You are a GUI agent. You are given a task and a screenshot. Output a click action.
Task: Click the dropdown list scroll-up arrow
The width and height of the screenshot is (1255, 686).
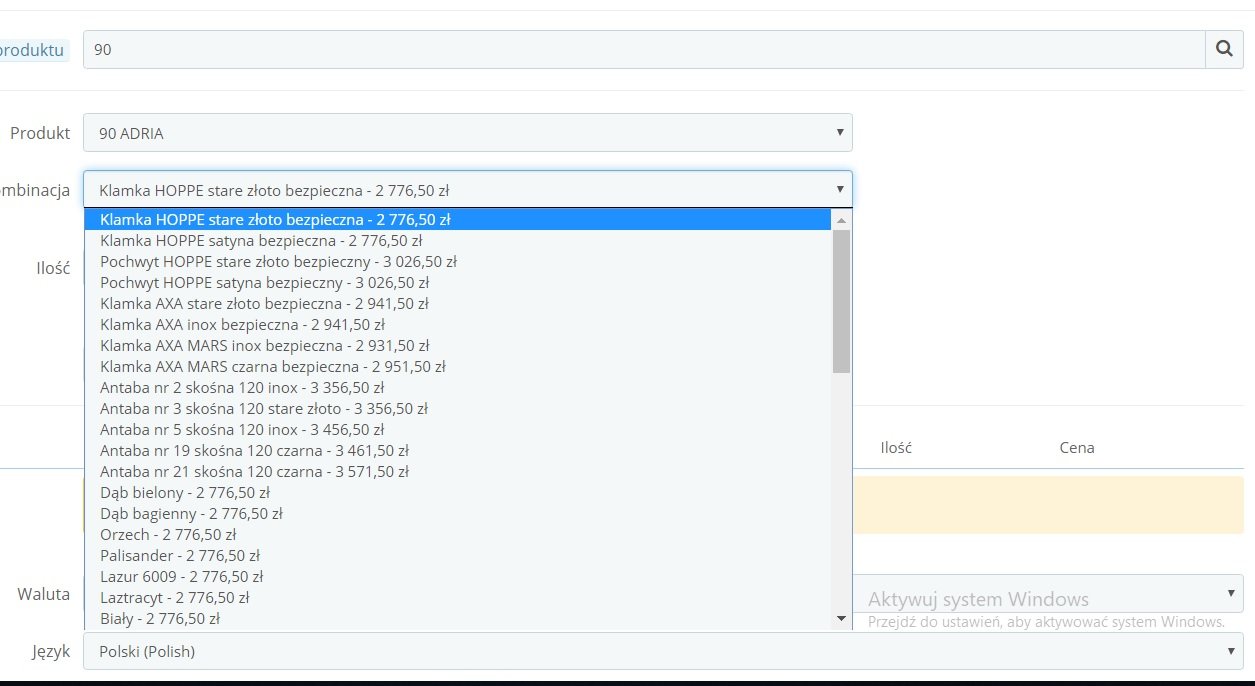tap(841, 219)
